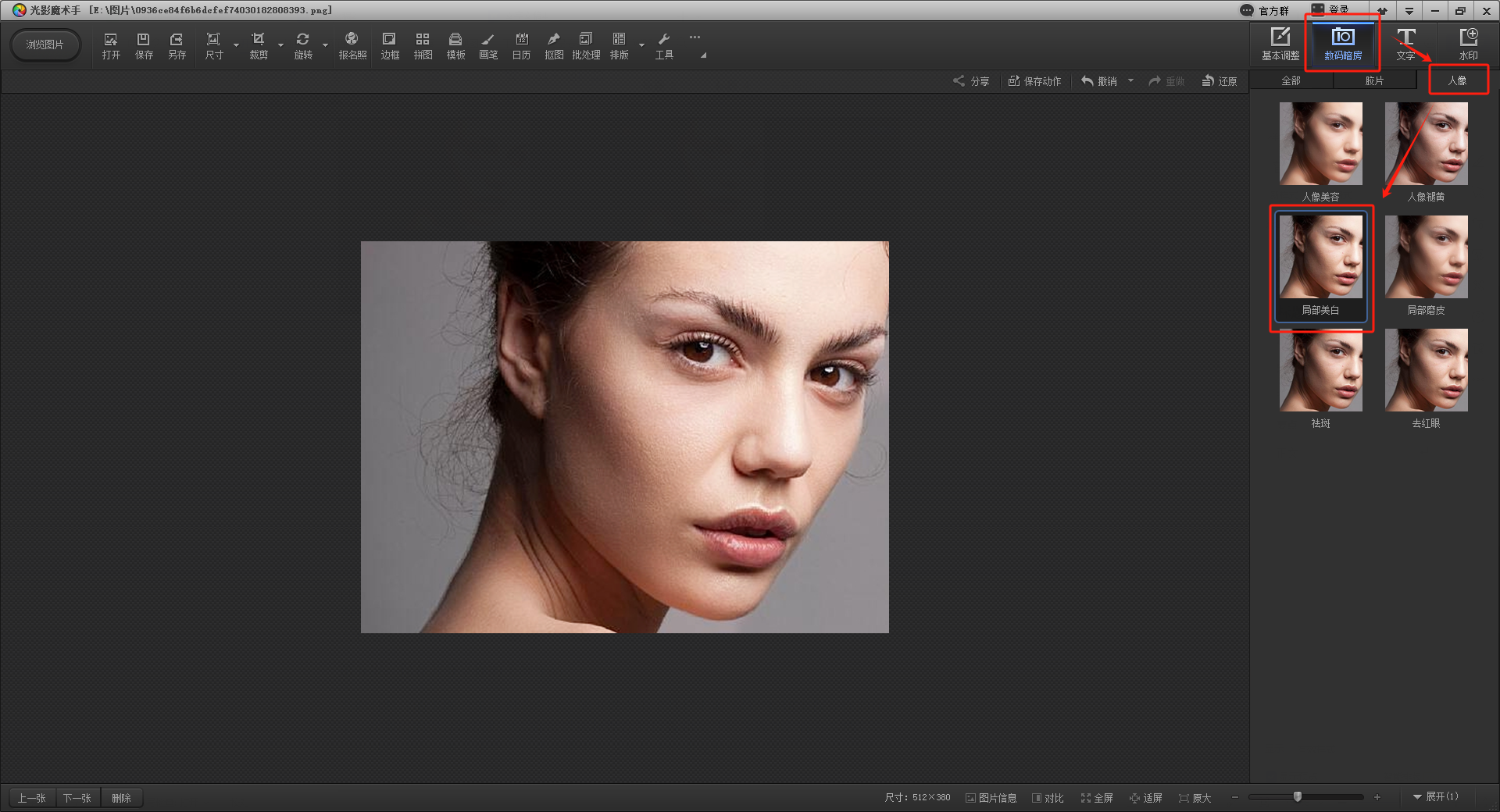The height and width of the screenshot is (812, 1500).
Task: Click the zoom slider handle
Action: click(x=1298, y=797)
